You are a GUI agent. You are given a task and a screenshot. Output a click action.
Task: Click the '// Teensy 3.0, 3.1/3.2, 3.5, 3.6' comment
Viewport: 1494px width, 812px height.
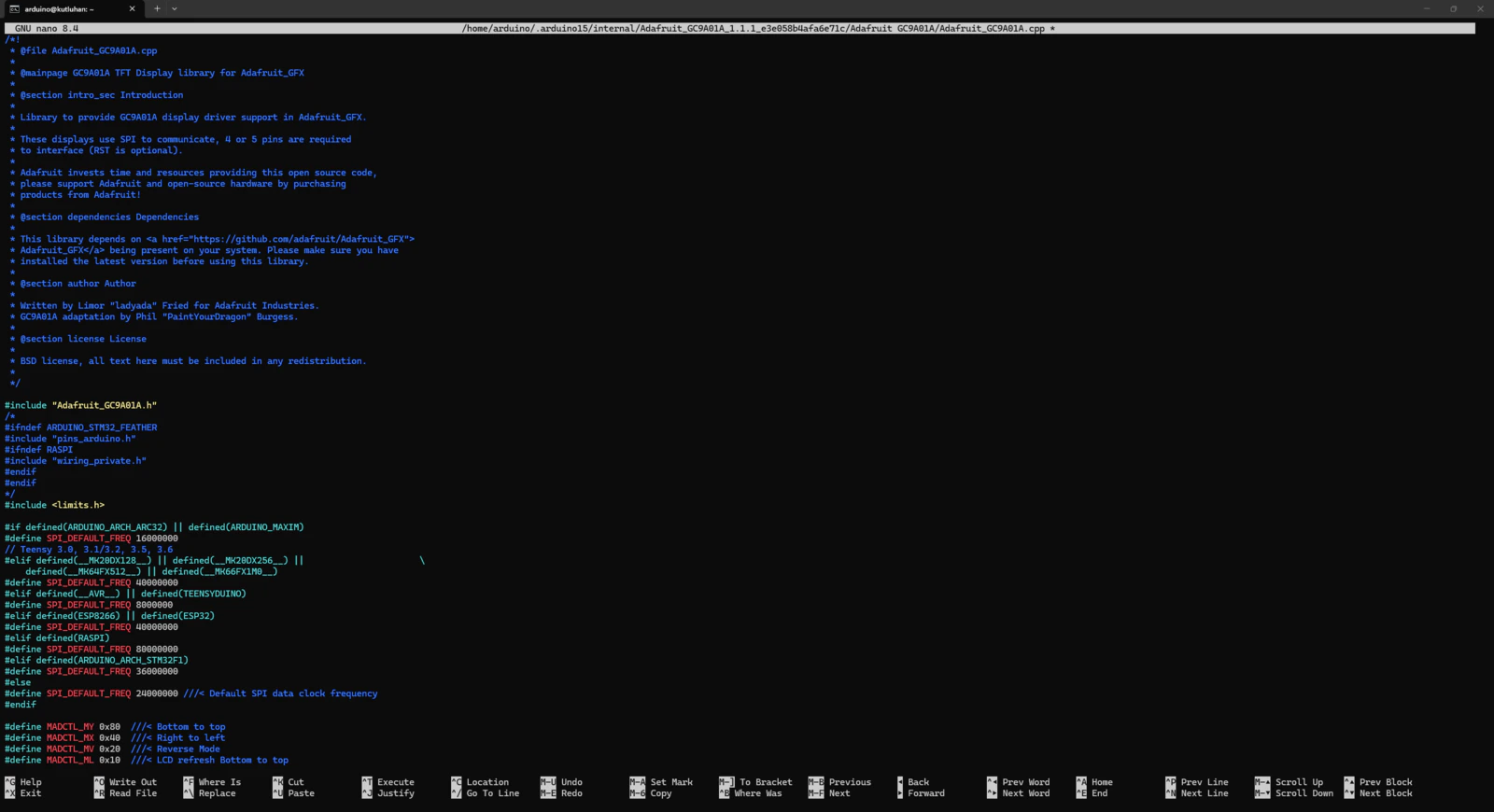coord(89,550)
